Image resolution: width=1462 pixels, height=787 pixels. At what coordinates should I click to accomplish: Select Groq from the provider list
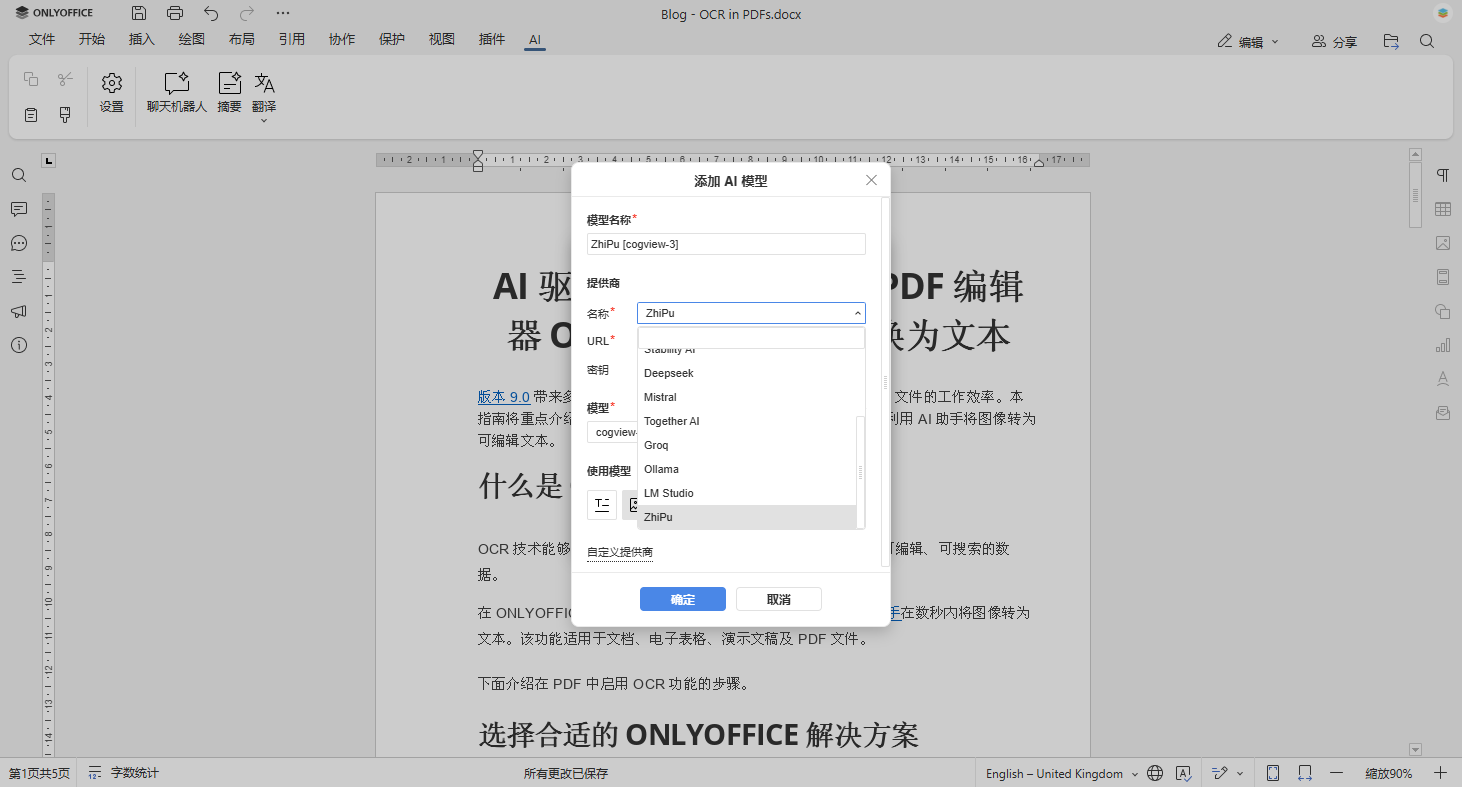tap(747, 445)
